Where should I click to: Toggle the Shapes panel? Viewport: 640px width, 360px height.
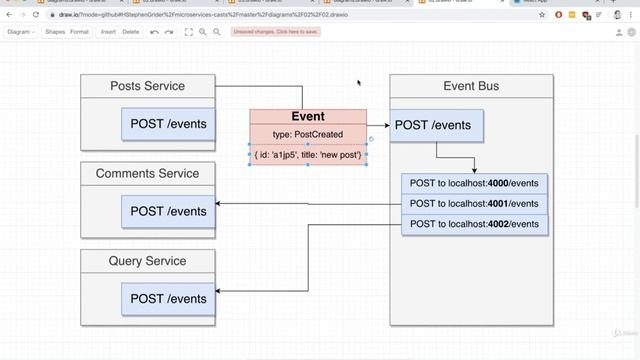(55, 32)
